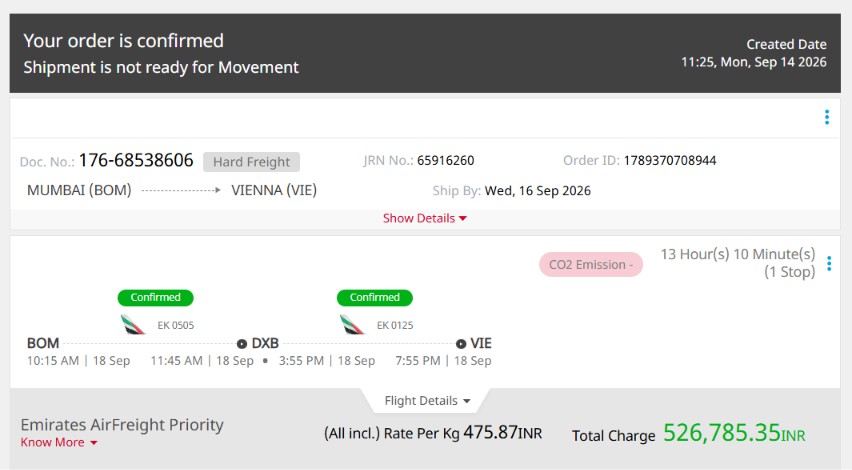The height and width of the screenshot is (470, 852).
Task: Expand Know More for Emirates AirFreight Priority
Action: (x=59, y=442)
